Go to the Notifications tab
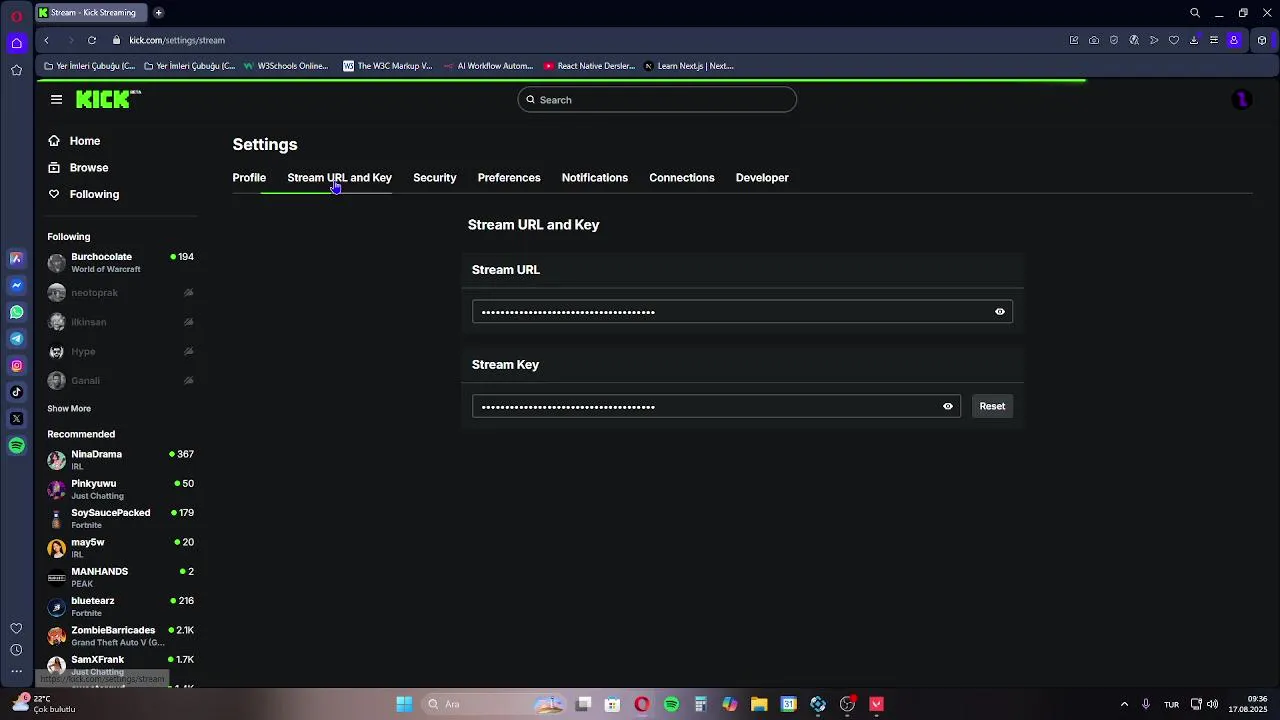Viewport: 1280px width, 720px height. click(x=595, y=178)
